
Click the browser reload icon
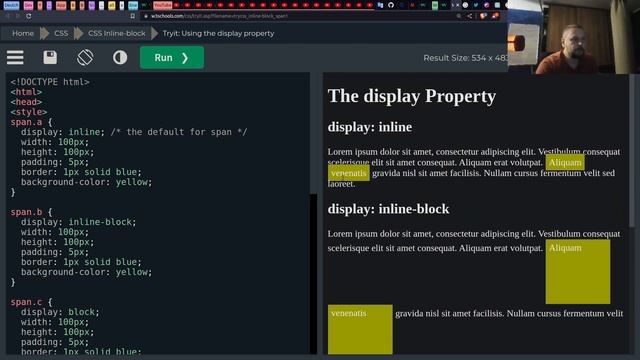29,16
